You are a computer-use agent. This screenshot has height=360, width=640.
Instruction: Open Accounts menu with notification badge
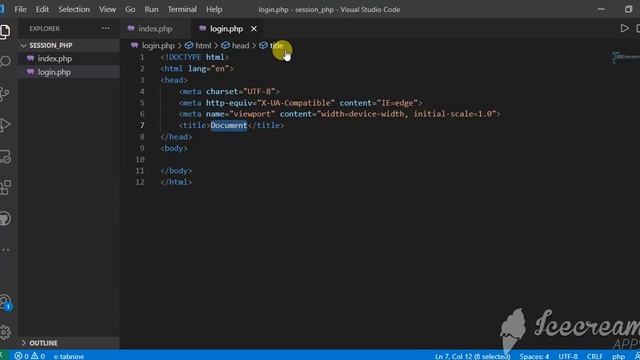point(5,302)
